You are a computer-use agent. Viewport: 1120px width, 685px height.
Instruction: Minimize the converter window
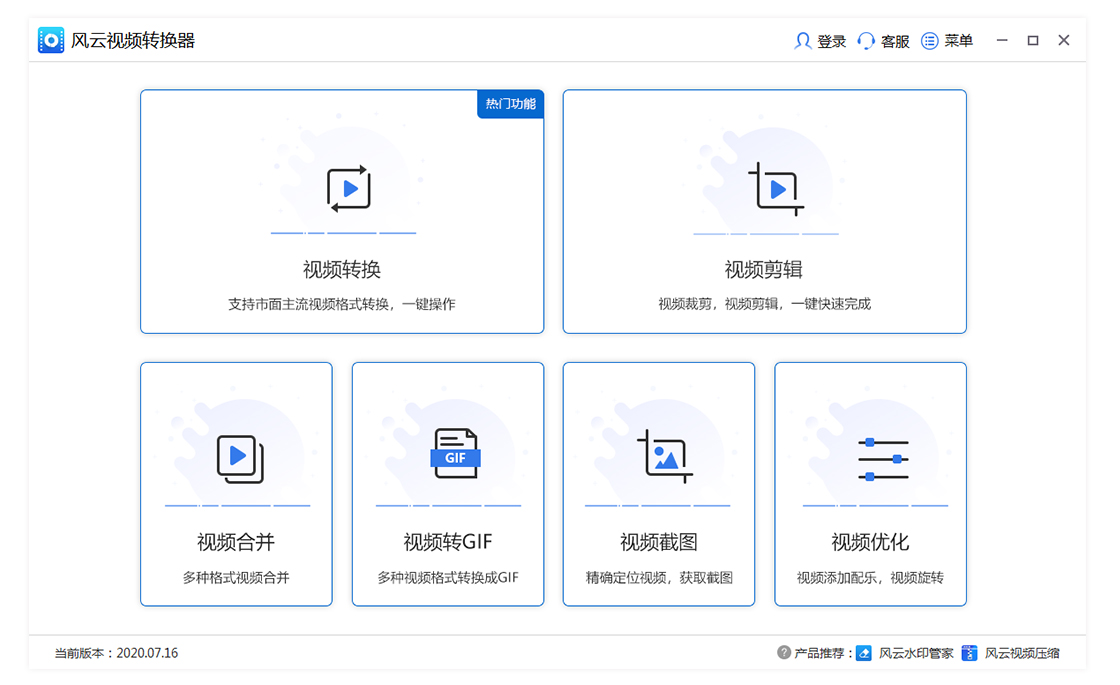1002,41
